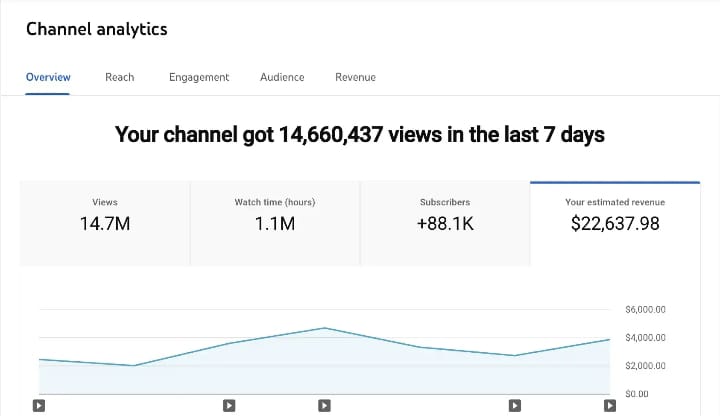720x416 pixels.
Task: Click the 14,660,437 views summary headline
Action: click(x=360, y=134)
